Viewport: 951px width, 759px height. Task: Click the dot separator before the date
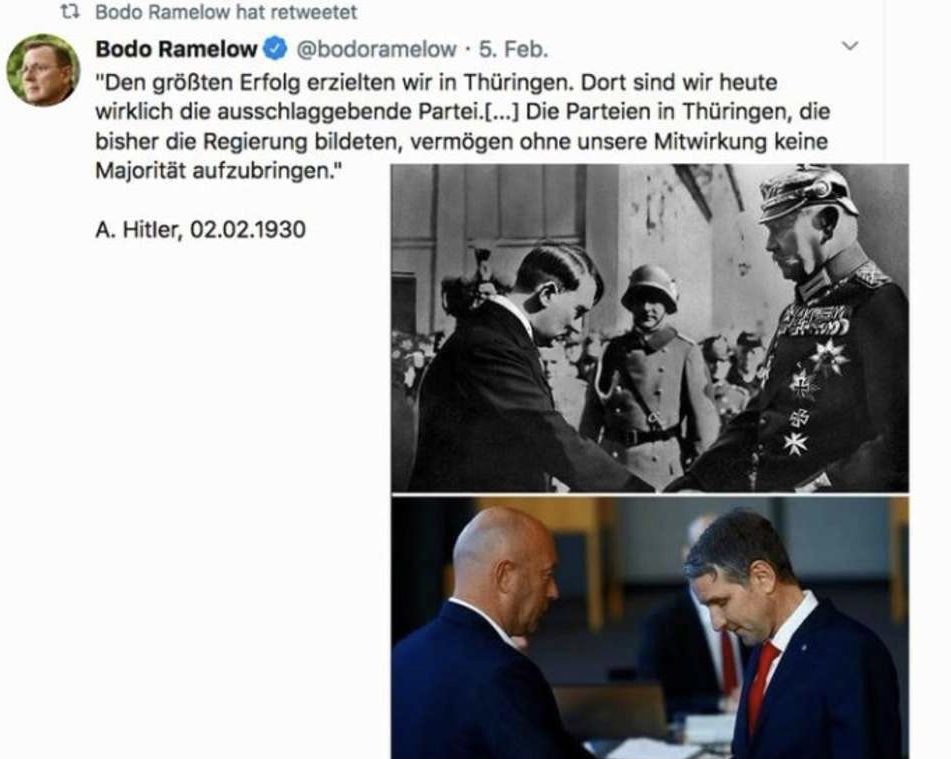(468, 49)
